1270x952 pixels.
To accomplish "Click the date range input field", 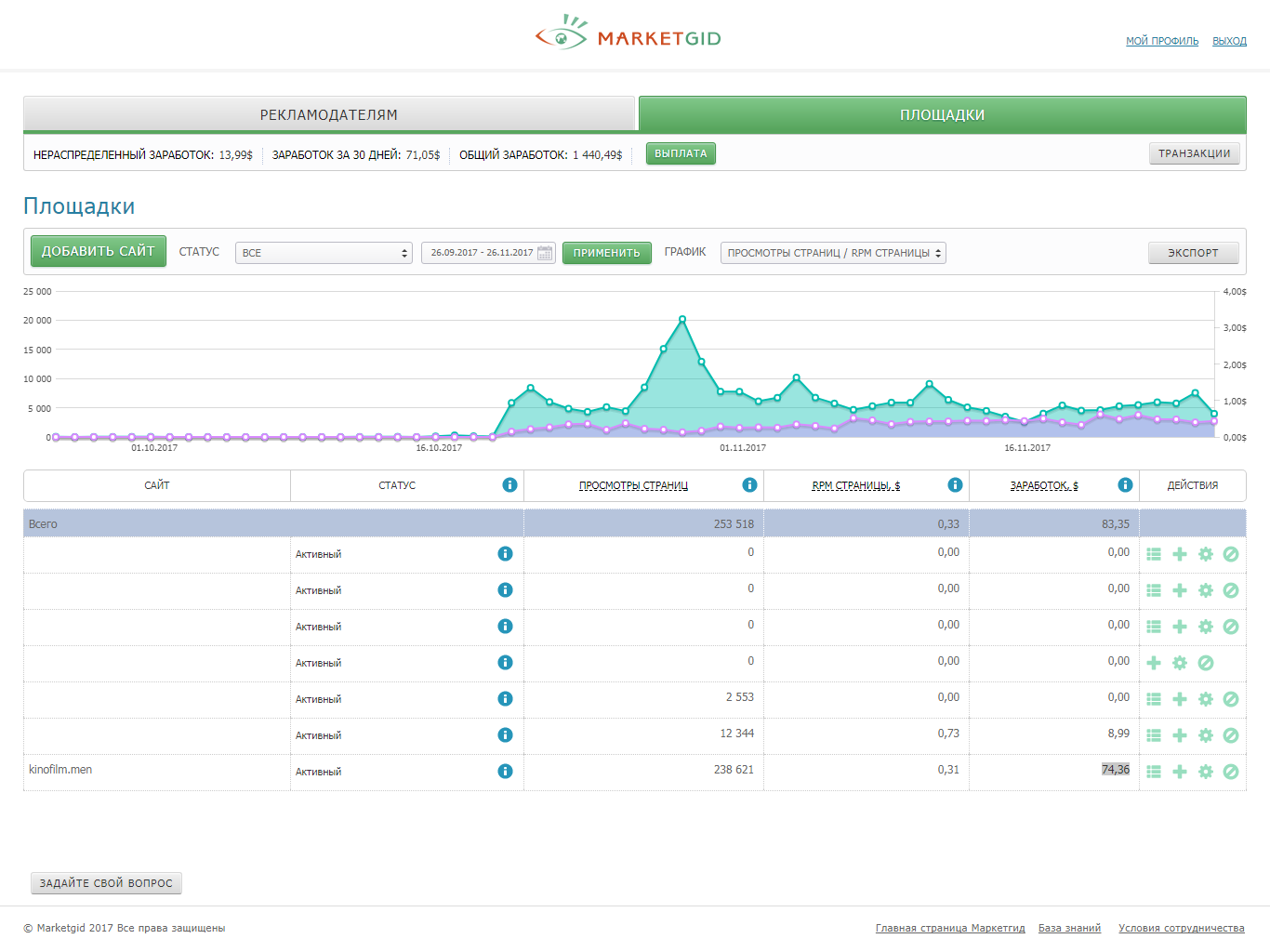I will pos(482,253).
